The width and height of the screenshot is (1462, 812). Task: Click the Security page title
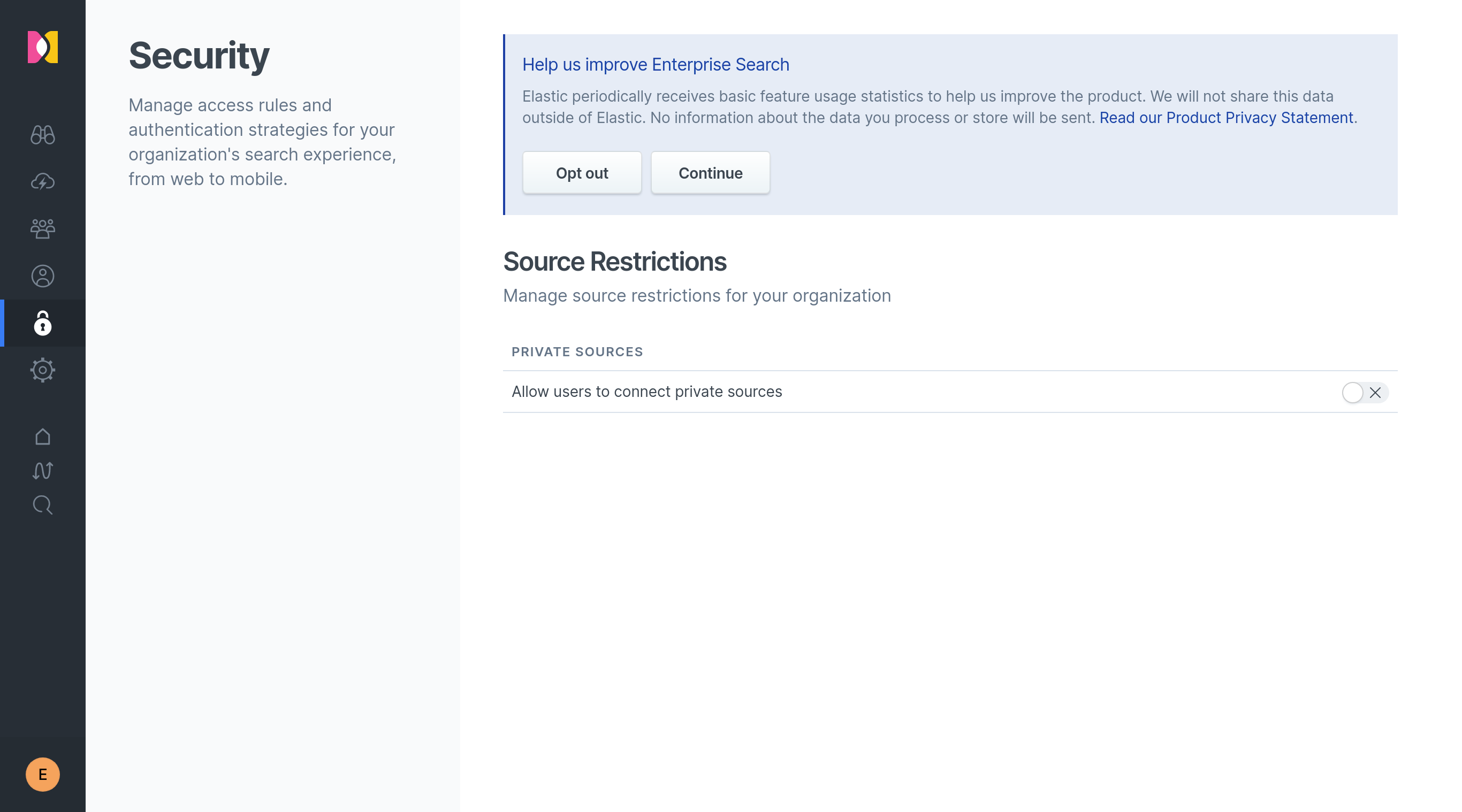click(199, 56)
